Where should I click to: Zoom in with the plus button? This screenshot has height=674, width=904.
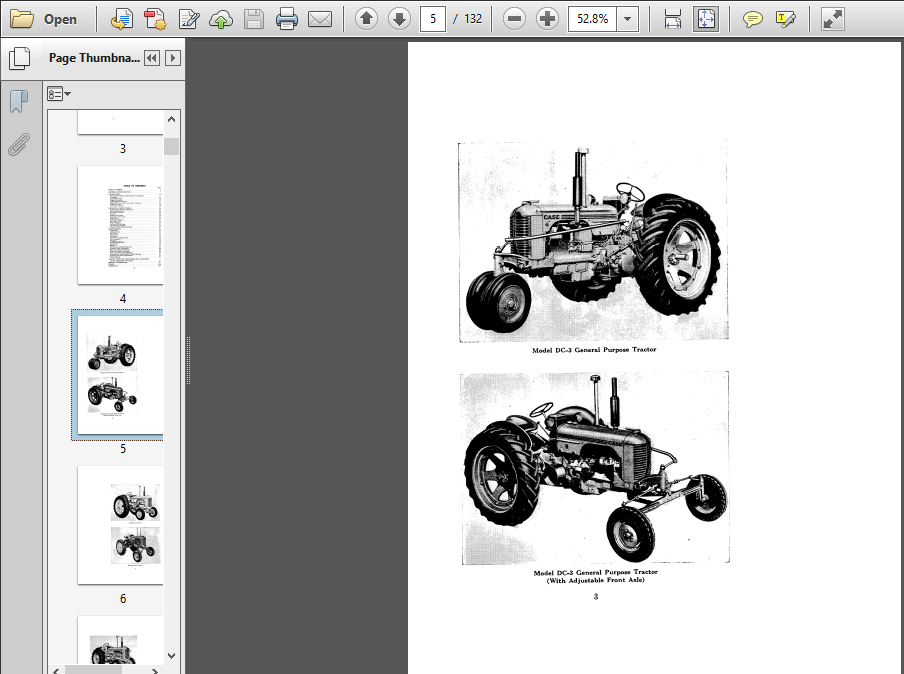547,19
